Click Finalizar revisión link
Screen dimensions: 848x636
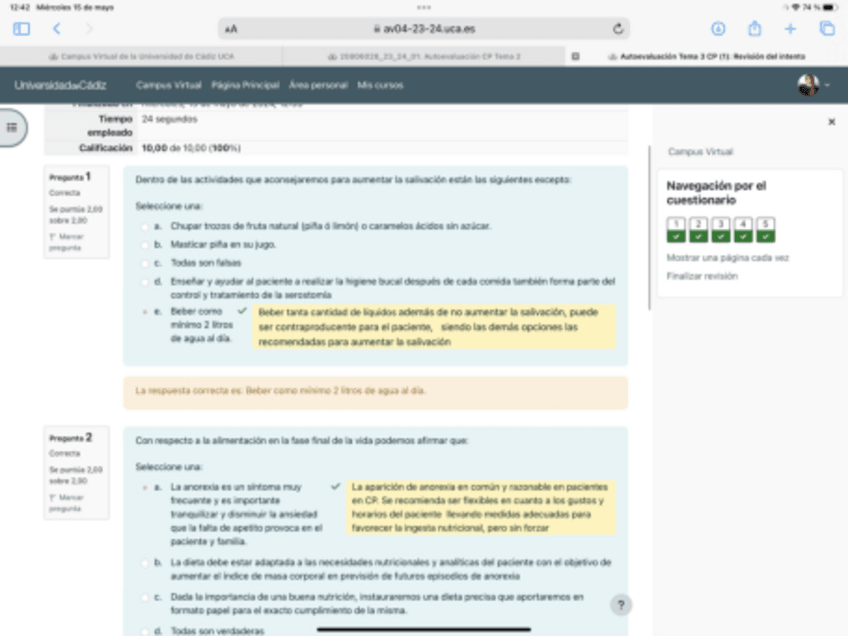[702, 276]
